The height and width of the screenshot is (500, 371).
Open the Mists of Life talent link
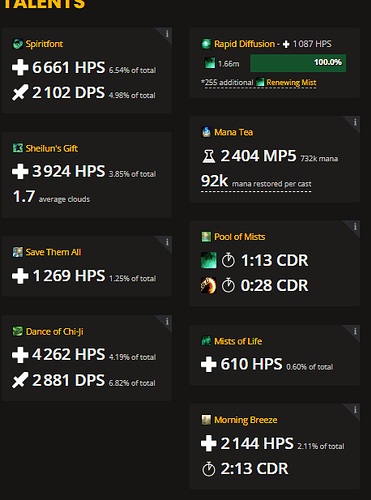238,341
